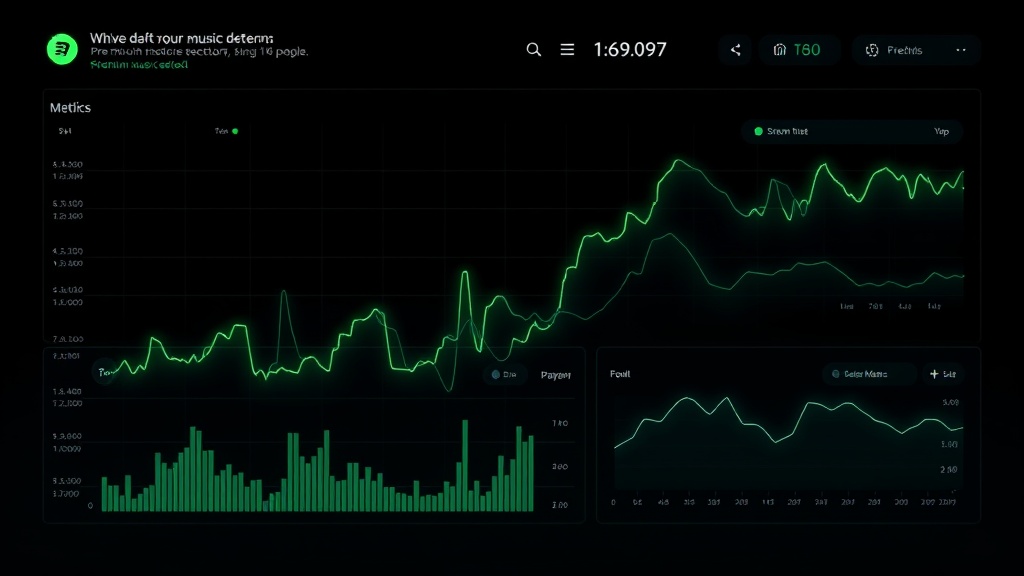Open search with the magnifier icon

coord(534,50)
